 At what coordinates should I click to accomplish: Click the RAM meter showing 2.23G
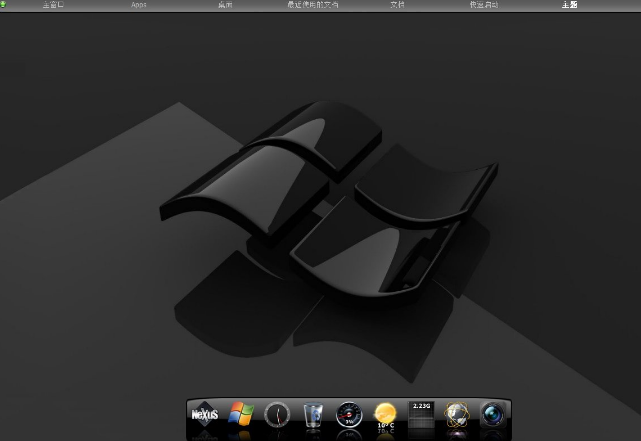click(x=421, y=414)
